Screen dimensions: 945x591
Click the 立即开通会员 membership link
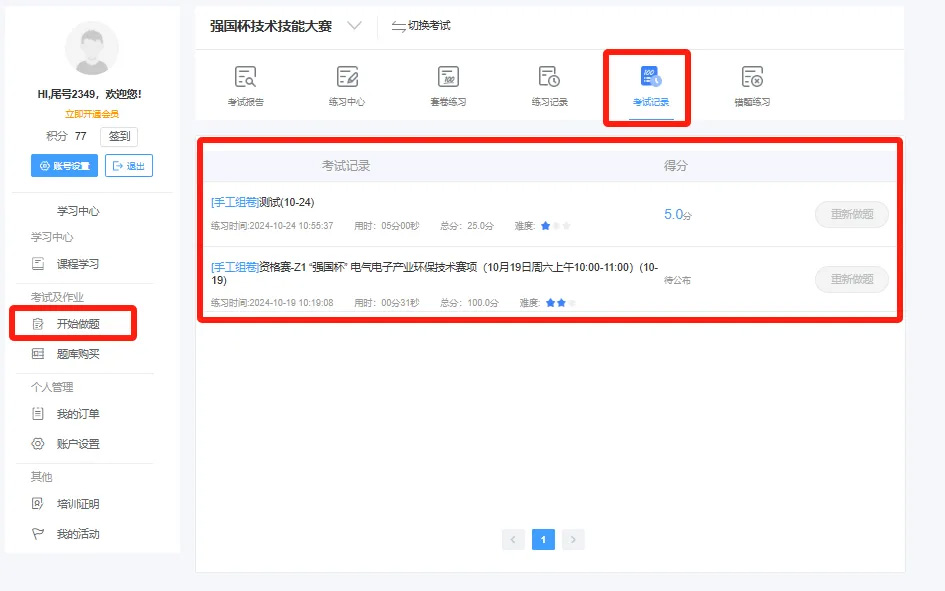click(91, 114)
